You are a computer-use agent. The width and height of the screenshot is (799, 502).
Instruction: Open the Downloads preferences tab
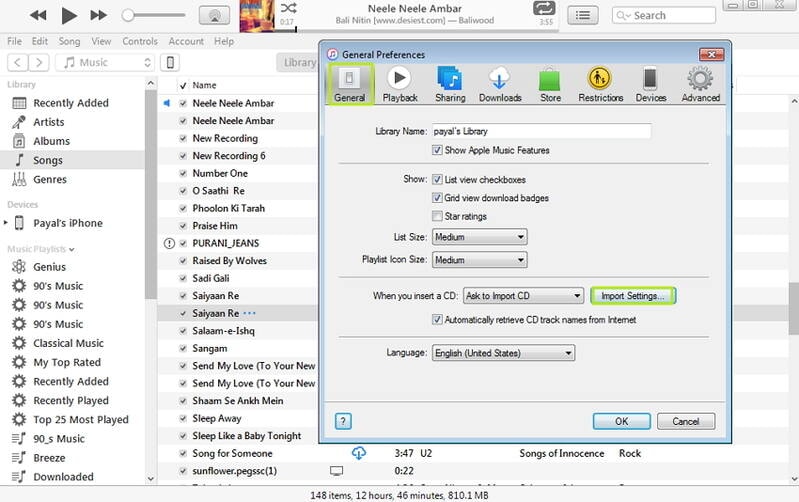point(500,85)
